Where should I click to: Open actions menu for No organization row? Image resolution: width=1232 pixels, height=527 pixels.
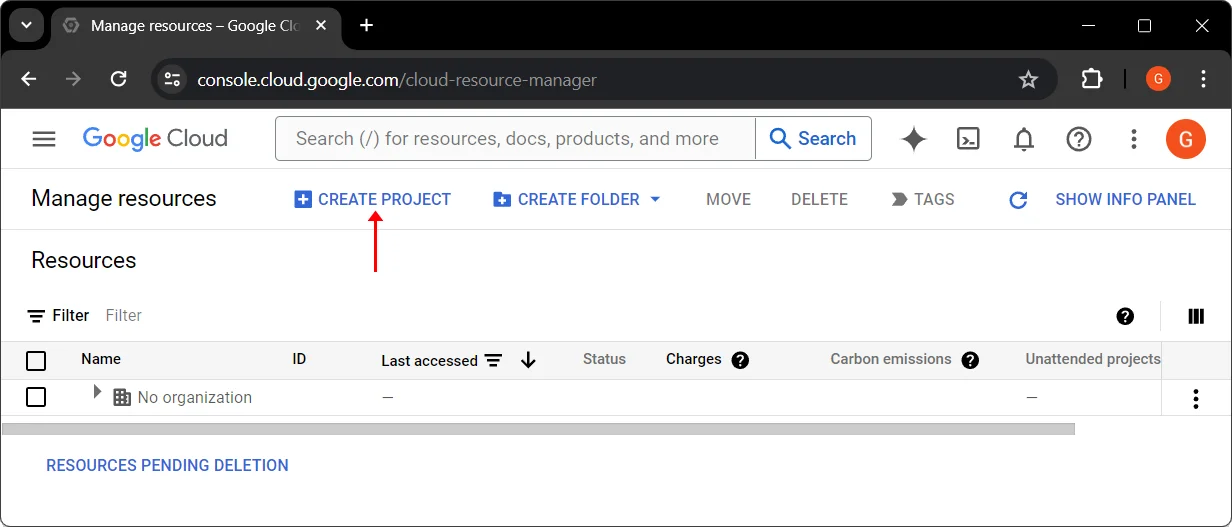pos(1196,399)
